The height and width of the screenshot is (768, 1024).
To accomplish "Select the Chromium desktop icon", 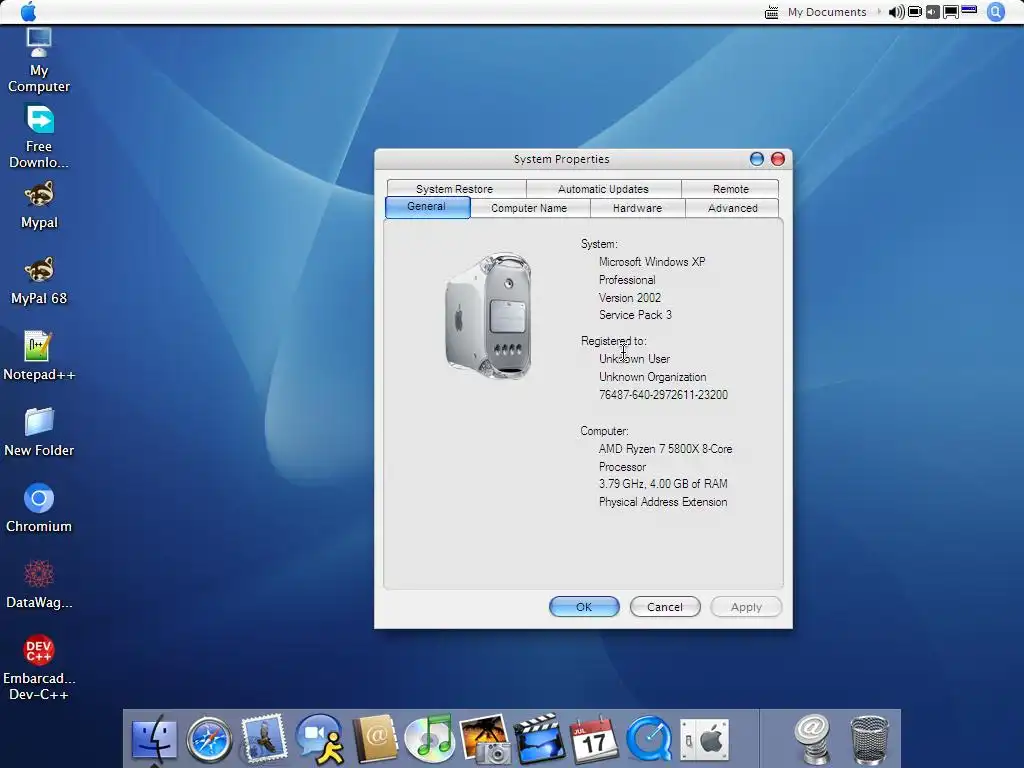I will [39, 509].
